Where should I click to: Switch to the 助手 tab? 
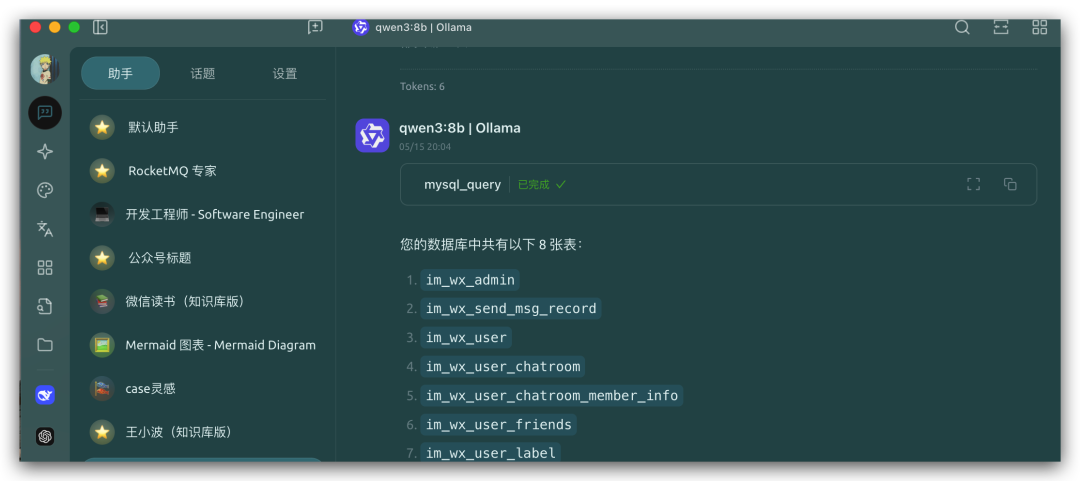[121, 74]
